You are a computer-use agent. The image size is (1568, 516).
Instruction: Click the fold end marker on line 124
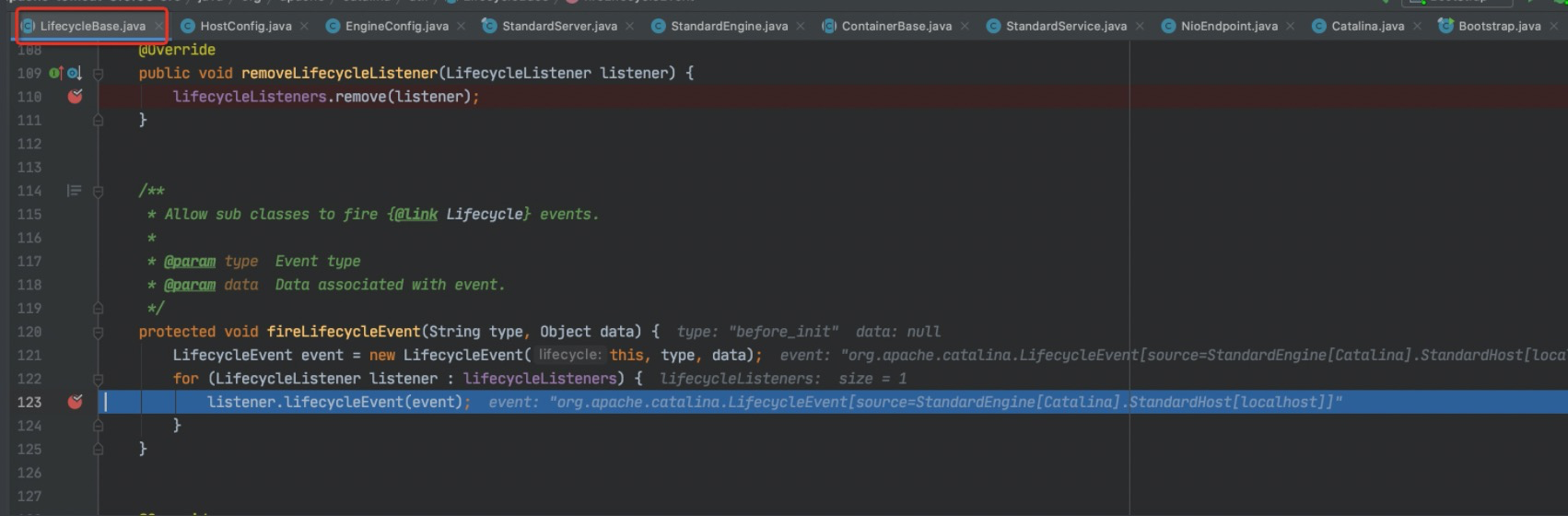(x=98, y=426)
